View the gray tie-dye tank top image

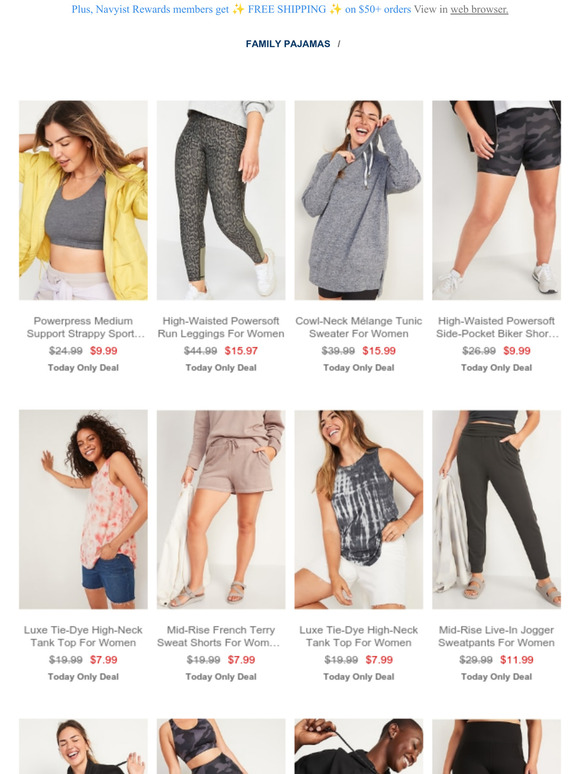(x=359, y=509)
